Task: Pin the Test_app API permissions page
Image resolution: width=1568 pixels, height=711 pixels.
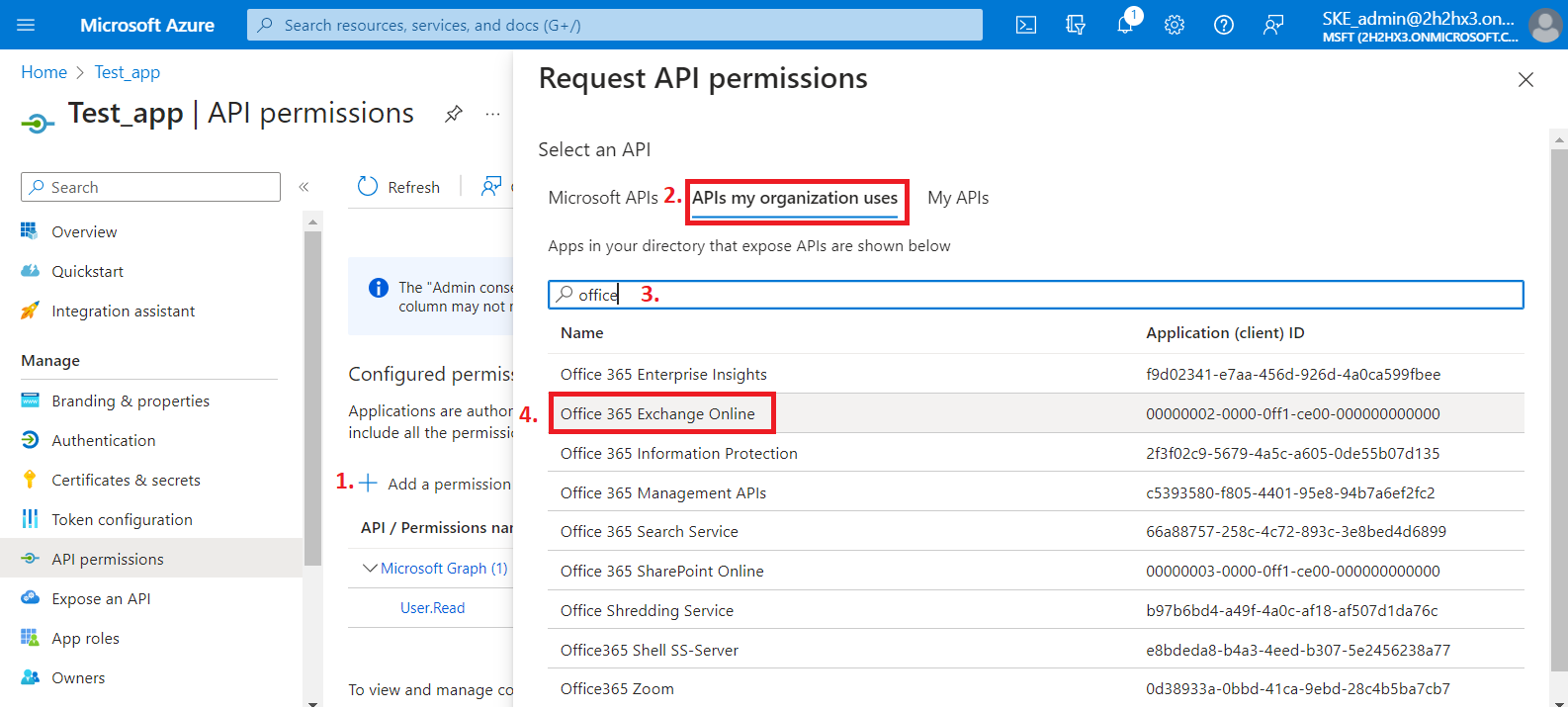Action: click(454, 114)
